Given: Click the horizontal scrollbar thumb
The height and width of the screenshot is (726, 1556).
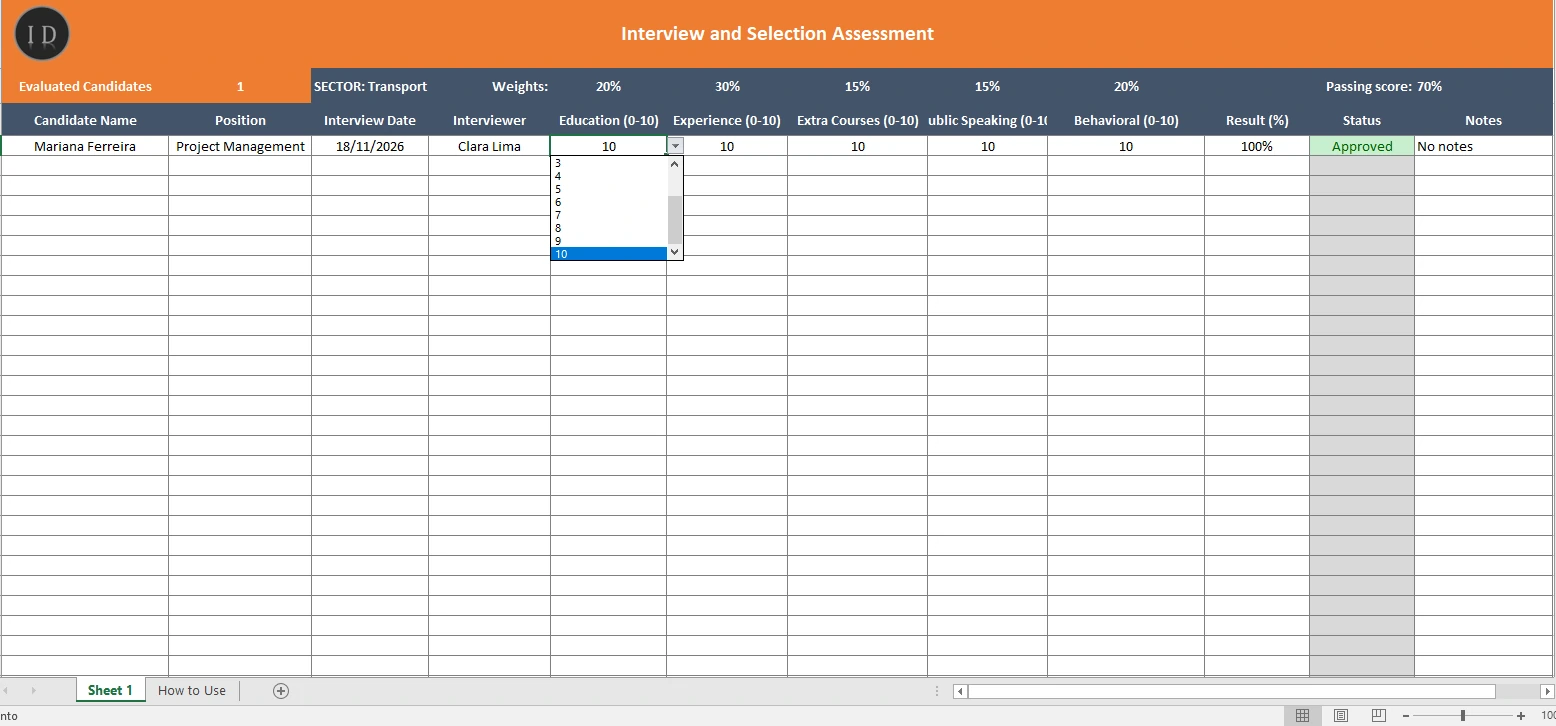Looking at the screenshot, I should [x=1232, y=691].
